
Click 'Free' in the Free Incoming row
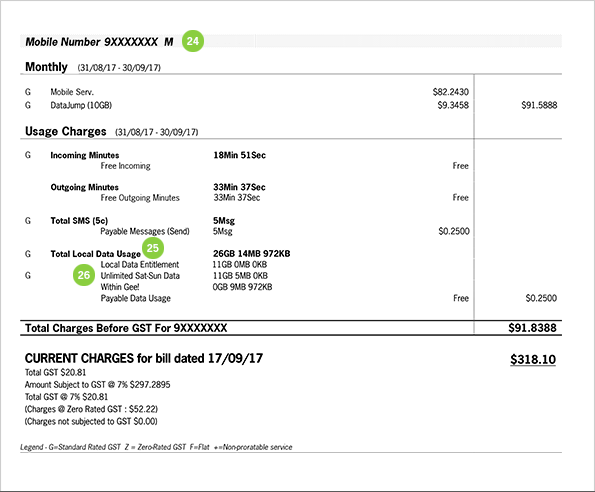pyautogui.click(x=460, y=166)
